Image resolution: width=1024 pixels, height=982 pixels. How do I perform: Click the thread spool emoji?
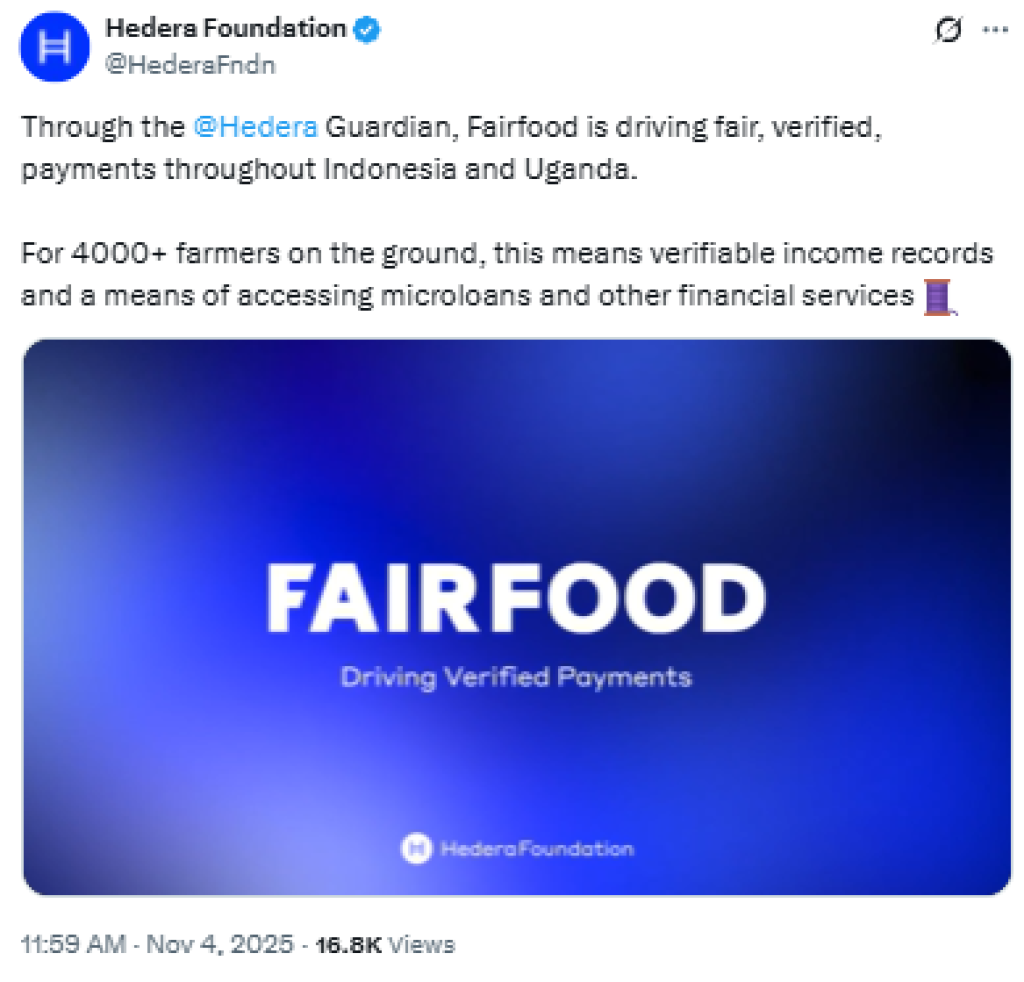939,297
